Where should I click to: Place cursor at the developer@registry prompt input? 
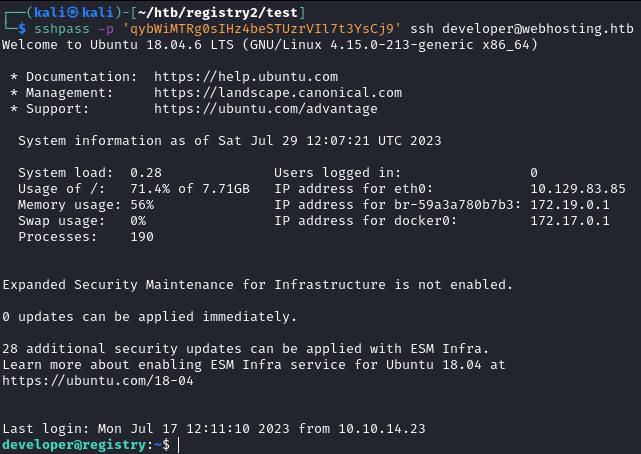pyautogui.click(x=179, y=444)
